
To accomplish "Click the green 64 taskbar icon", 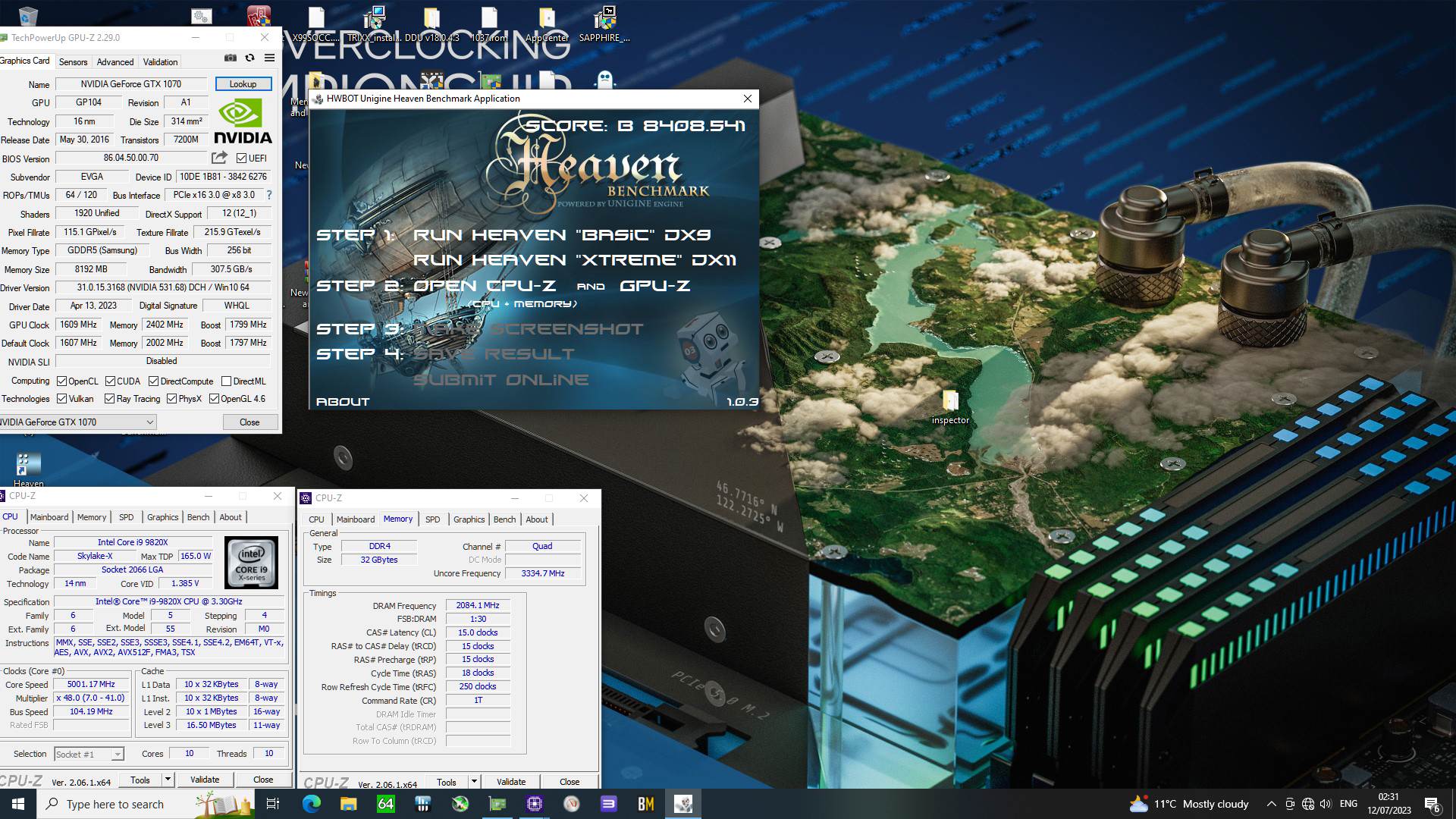I will 385,804.
